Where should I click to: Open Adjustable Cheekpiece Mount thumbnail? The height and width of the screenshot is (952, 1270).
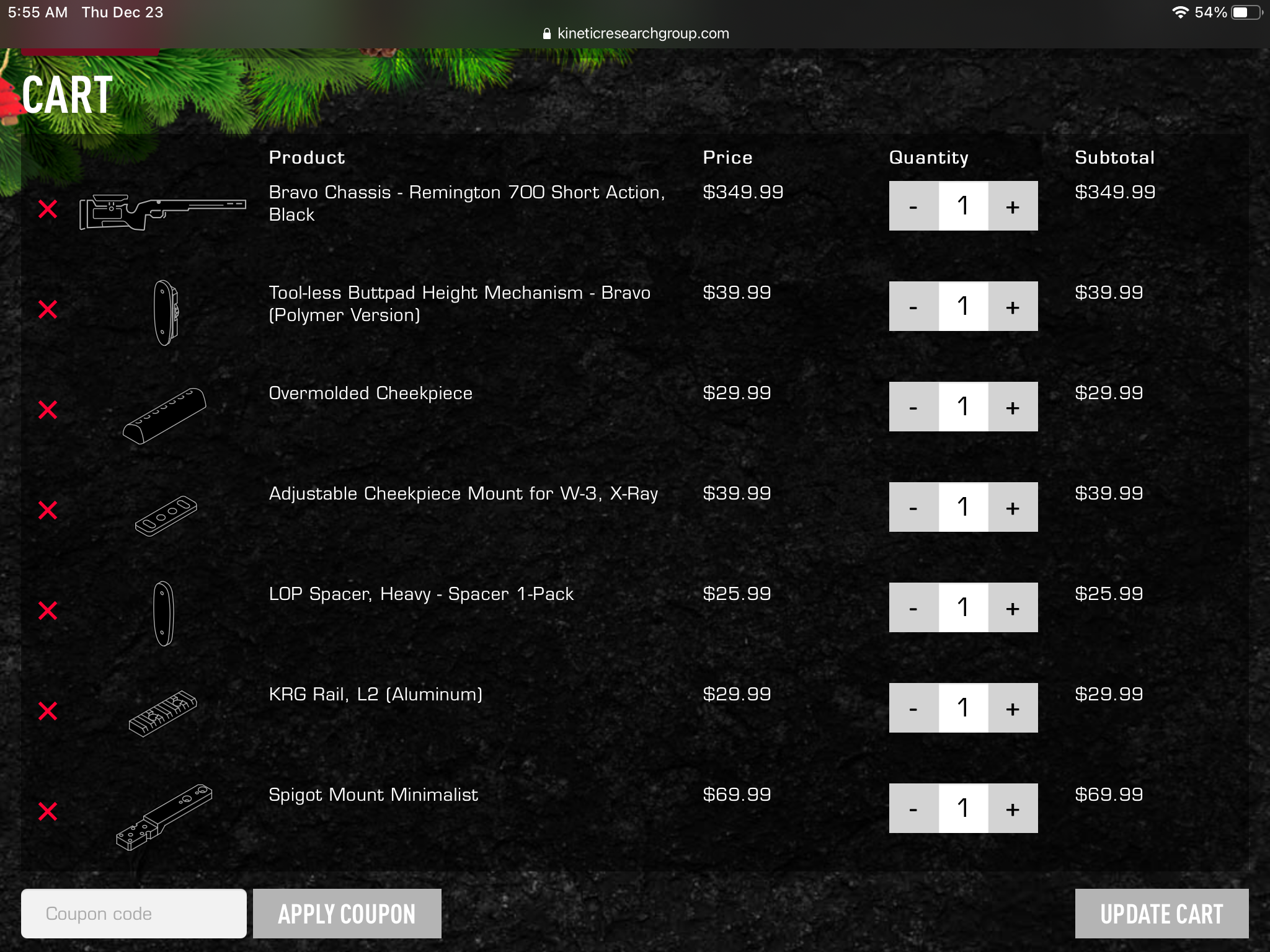[166, 516]
